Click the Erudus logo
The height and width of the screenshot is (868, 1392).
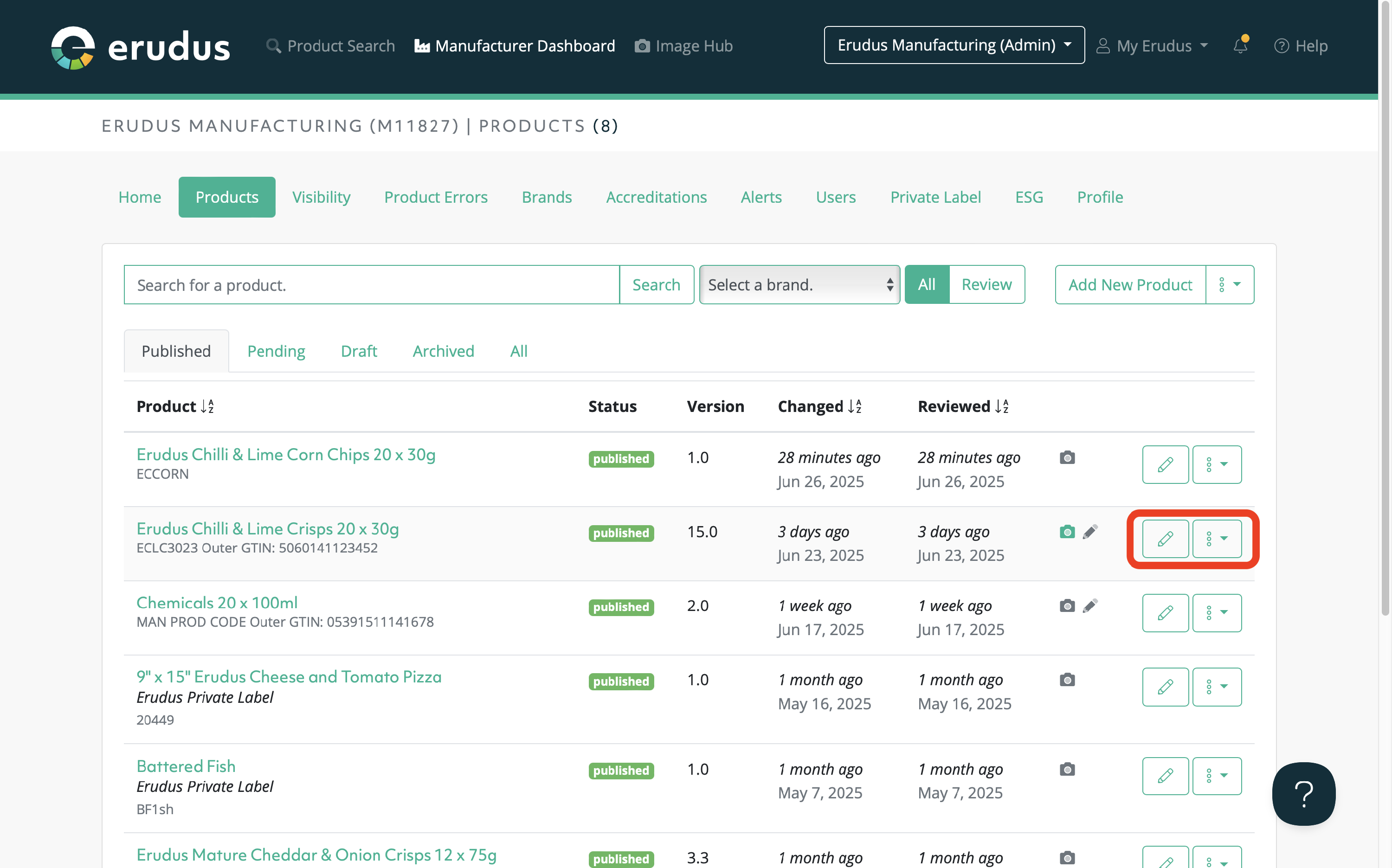(x=140, y=47)
